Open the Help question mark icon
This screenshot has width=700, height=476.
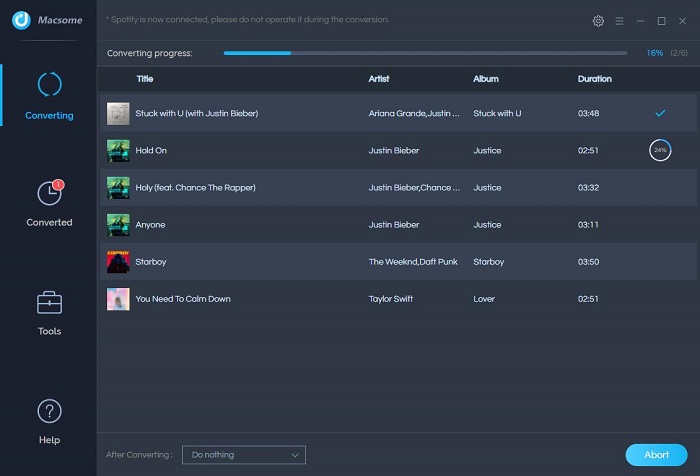point(49,411)
